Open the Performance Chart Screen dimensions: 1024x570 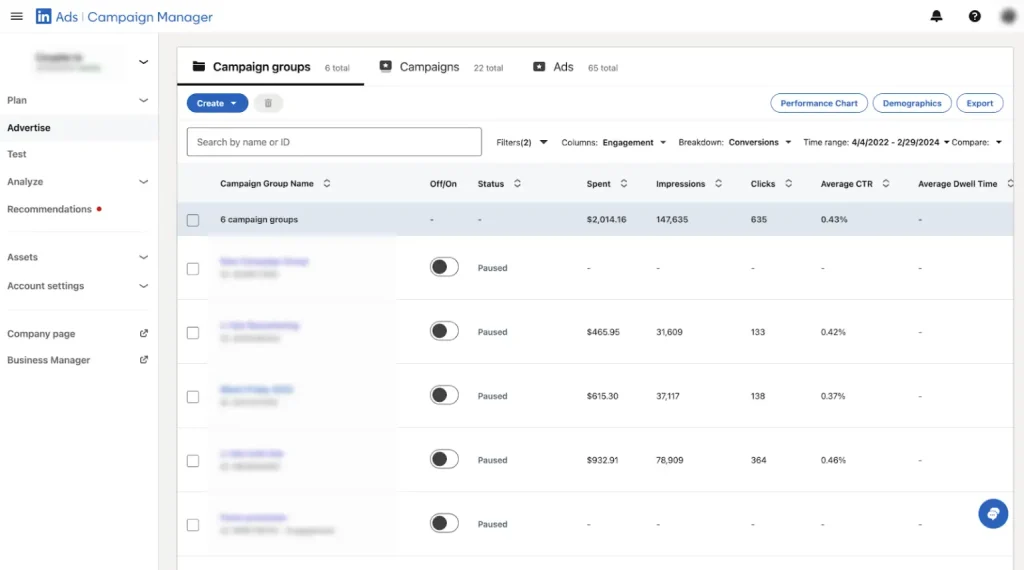819,103
